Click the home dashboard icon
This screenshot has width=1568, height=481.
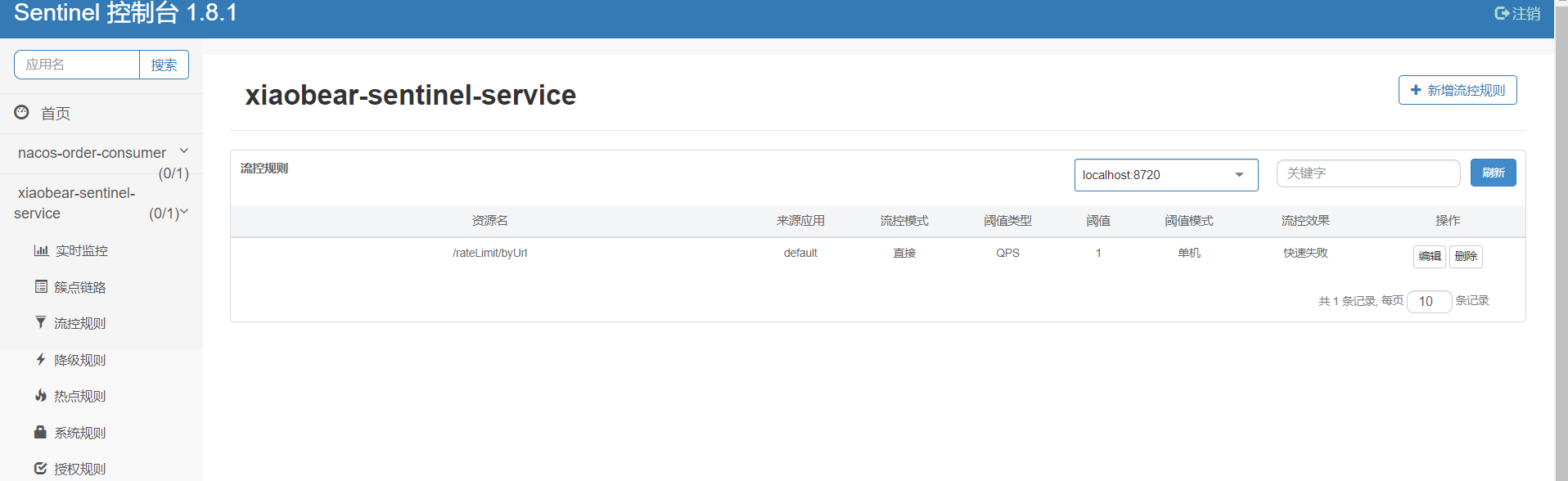point(21,112)
